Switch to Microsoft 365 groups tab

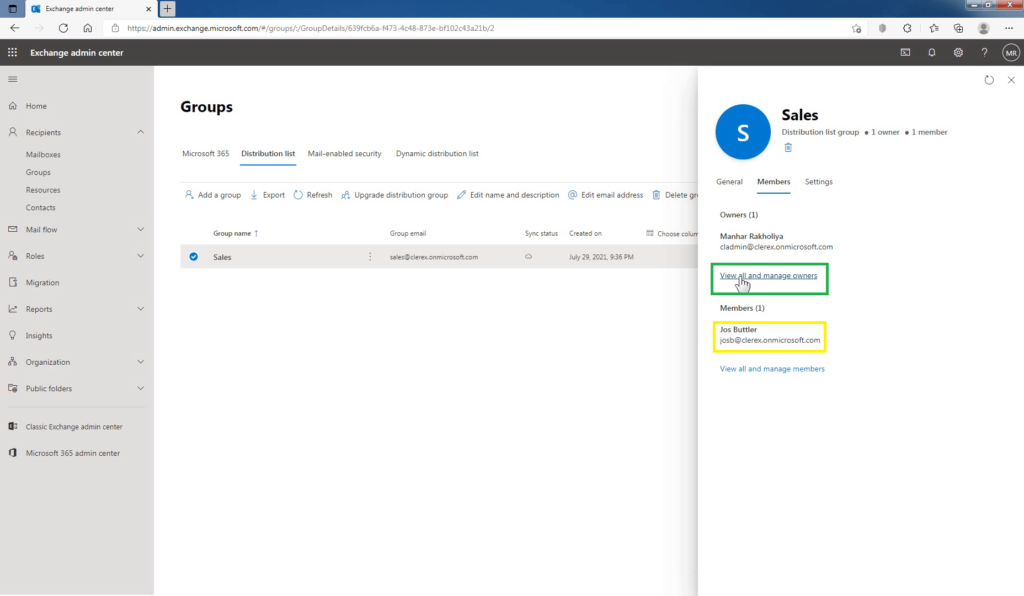tap(206, 153)
